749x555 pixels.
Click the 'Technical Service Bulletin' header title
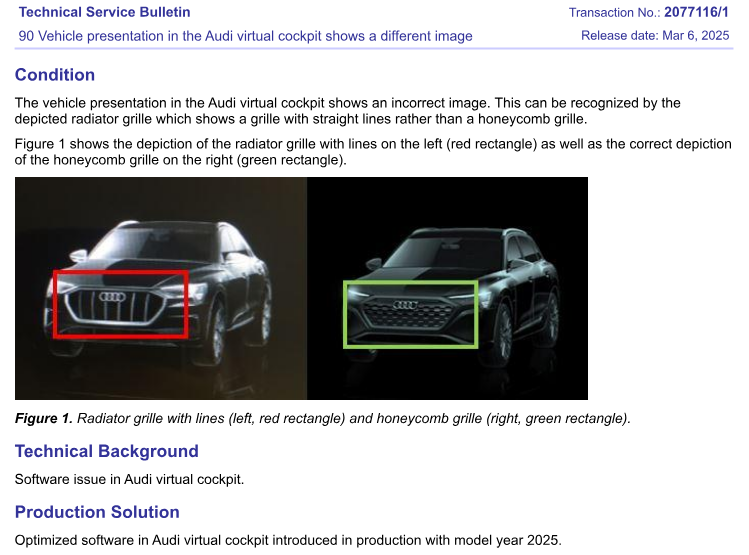pos(105,12)
